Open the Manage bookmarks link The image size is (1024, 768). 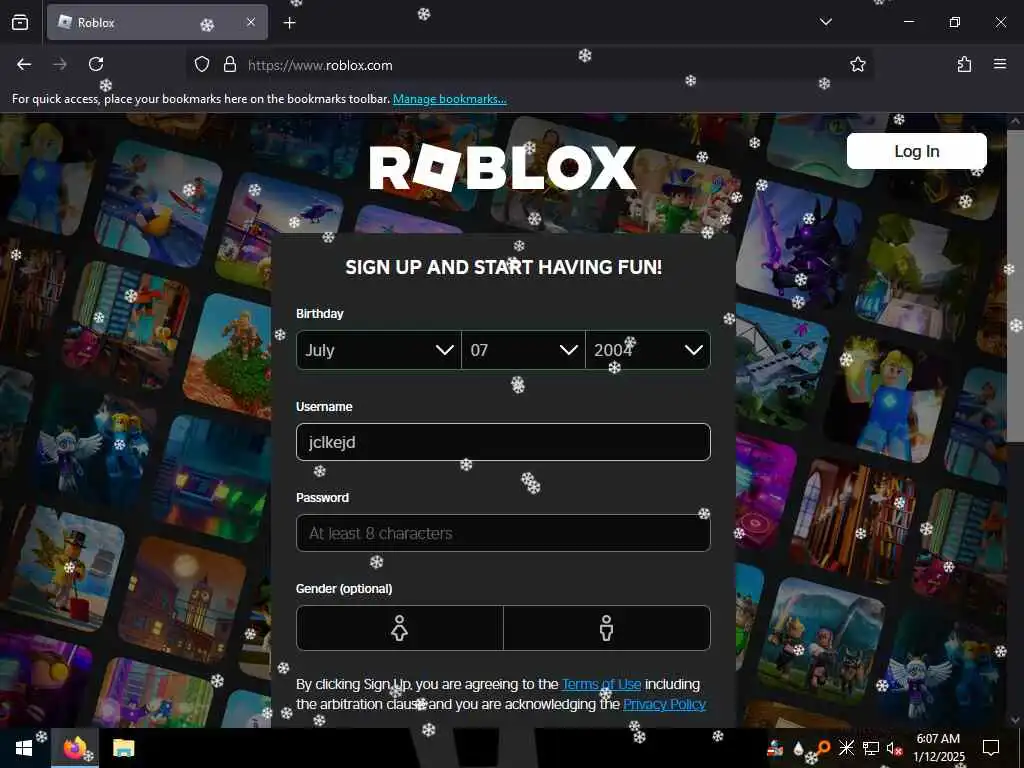(449, 99)
